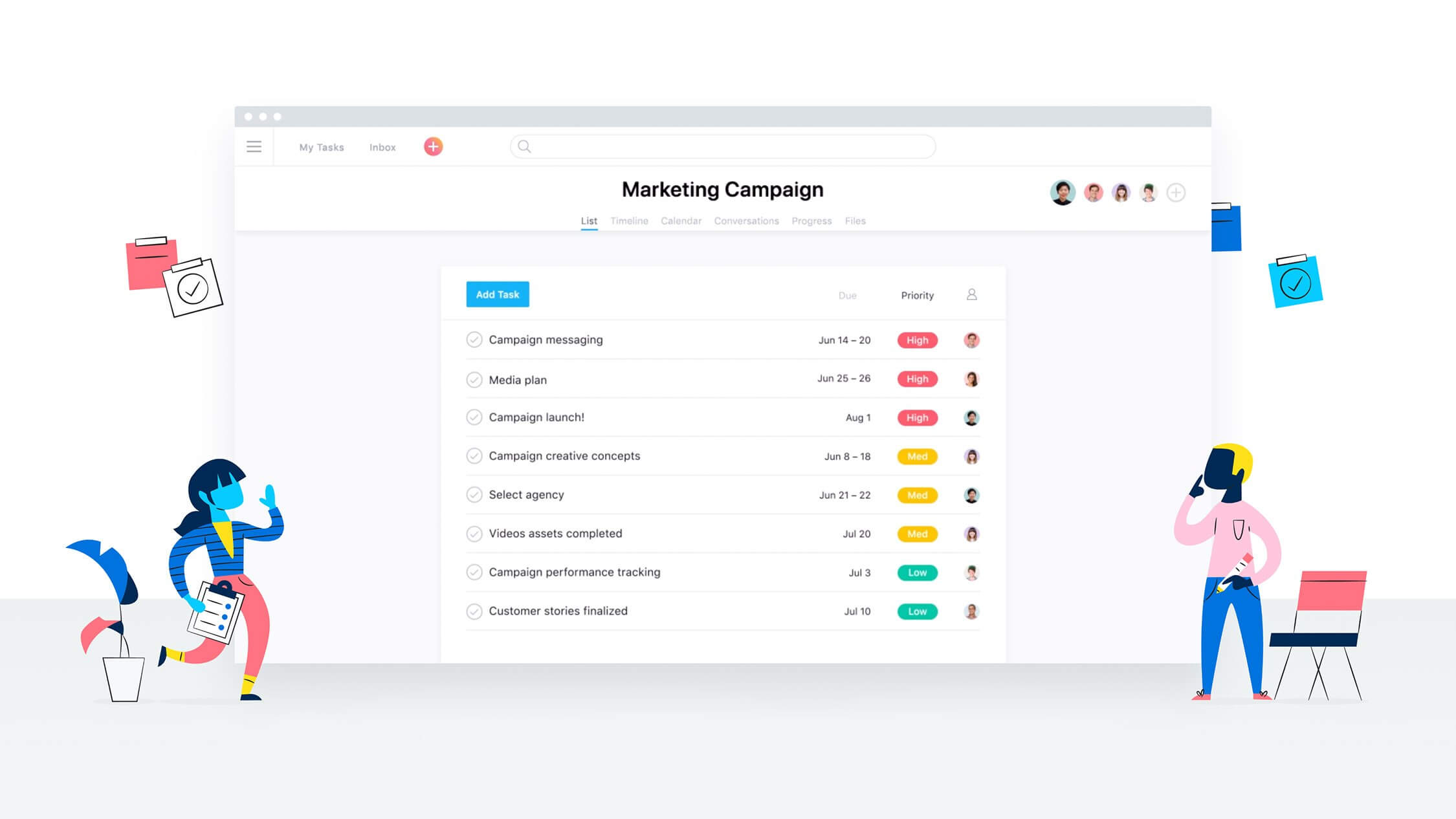Click Med priority swatch for Campaign creative concepts
The image size is (1456, 819).
point(917,457)
